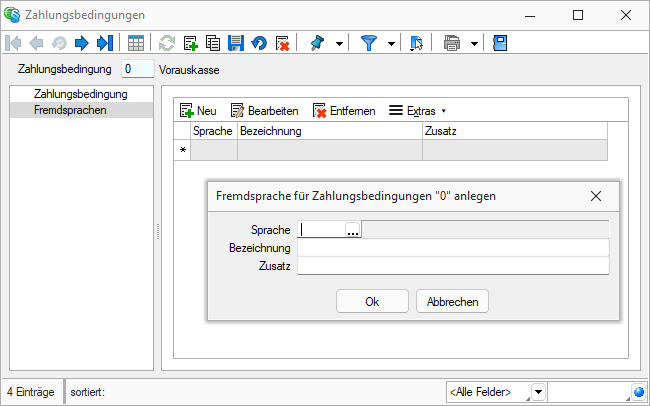Viewport: 650px width, 406px height.
Task: Select Zahlungsbedingung in the left tree
Action: coord(80,94)
